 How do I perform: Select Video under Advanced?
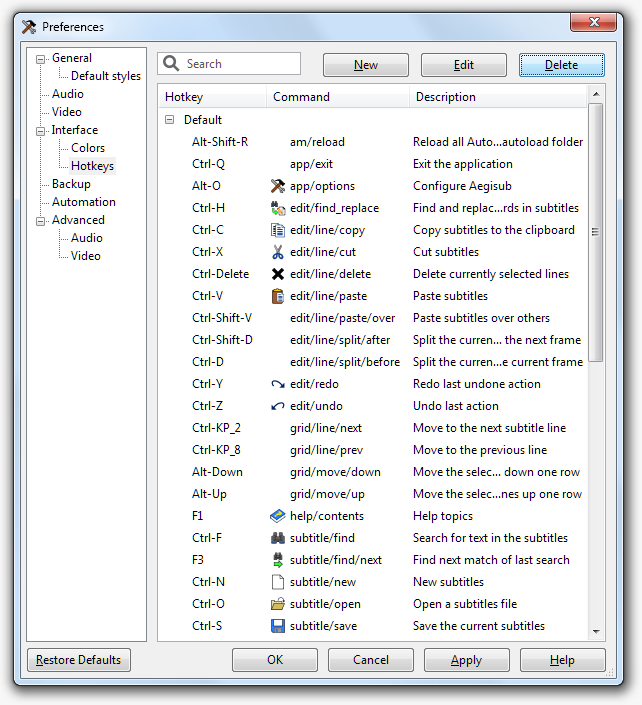tap(85, 255)
